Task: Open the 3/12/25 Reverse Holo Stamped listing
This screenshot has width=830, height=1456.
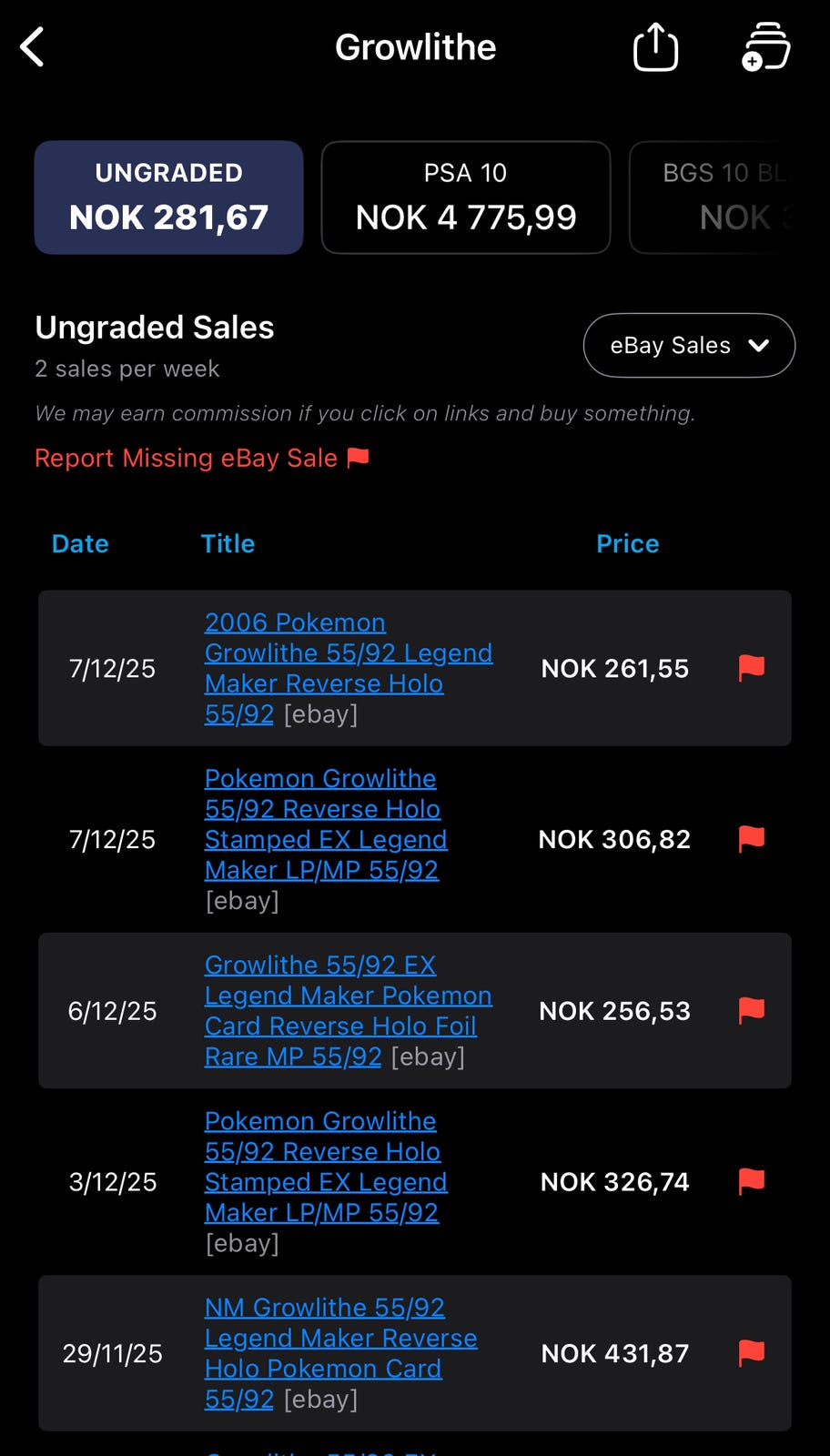Action: click(x=325, y=1167)
